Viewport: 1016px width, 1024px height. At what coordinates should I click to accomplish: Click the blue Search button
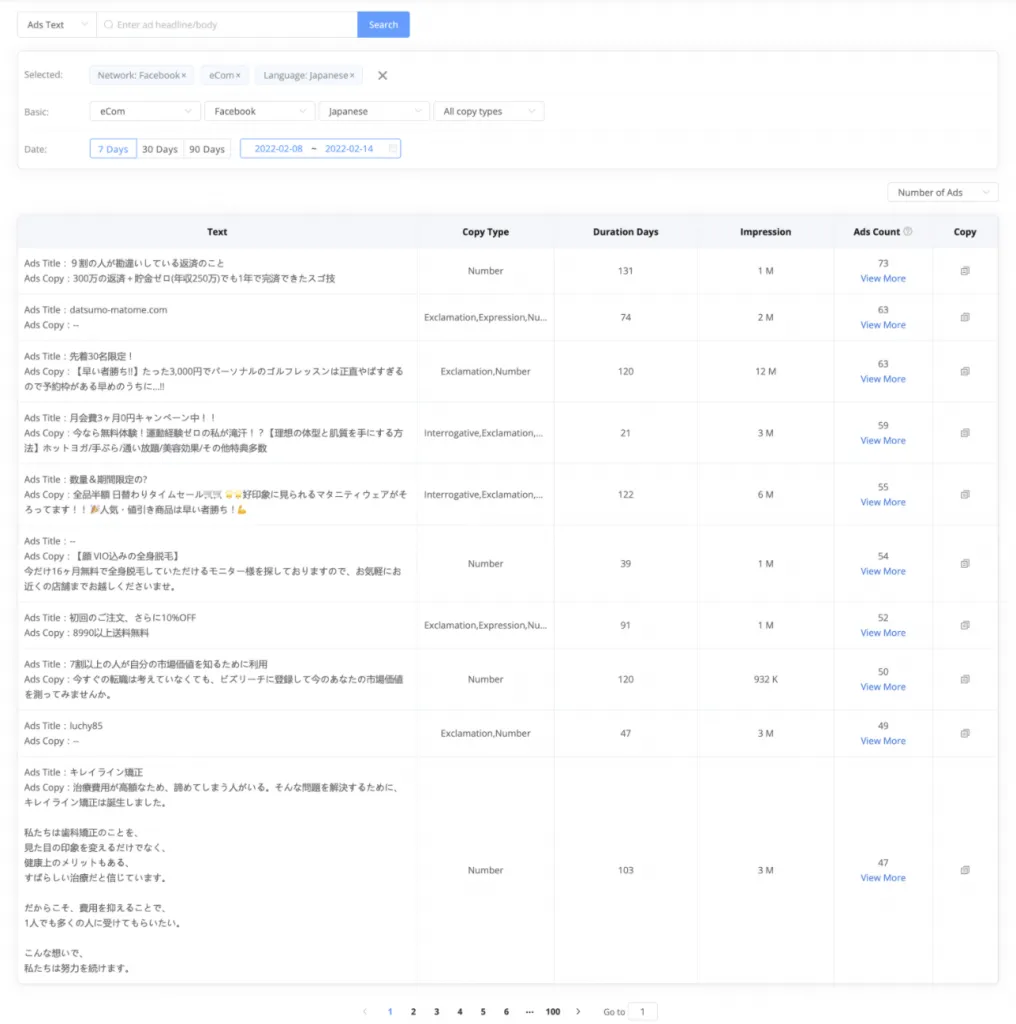(x=383, y=25)
